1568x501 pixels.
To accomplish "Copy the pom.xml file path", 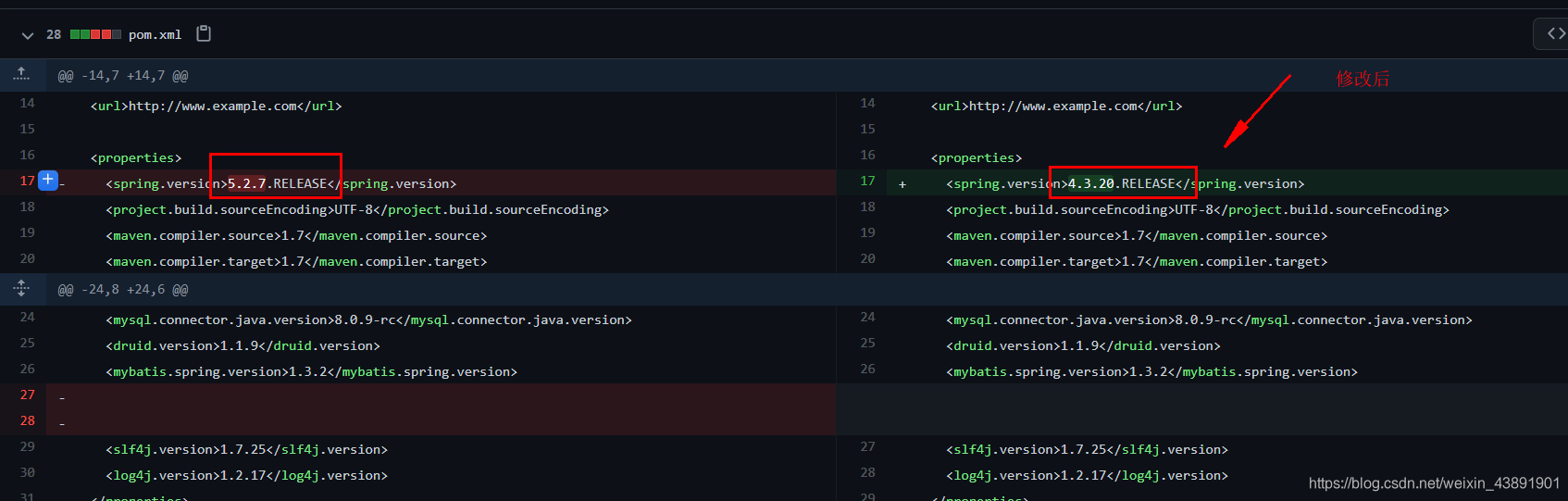I will pyautogui.click(x=204, y=34).
